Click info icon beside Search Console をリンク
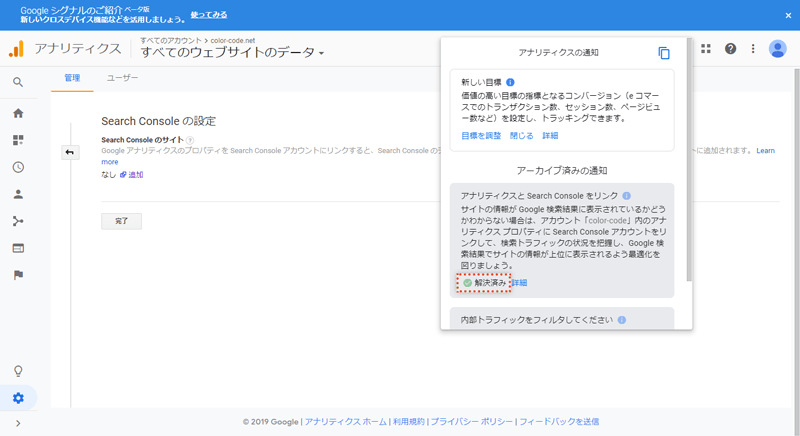The height and width of the screenshot is (436, 800). pyautogui.click(x=627, y=196)
